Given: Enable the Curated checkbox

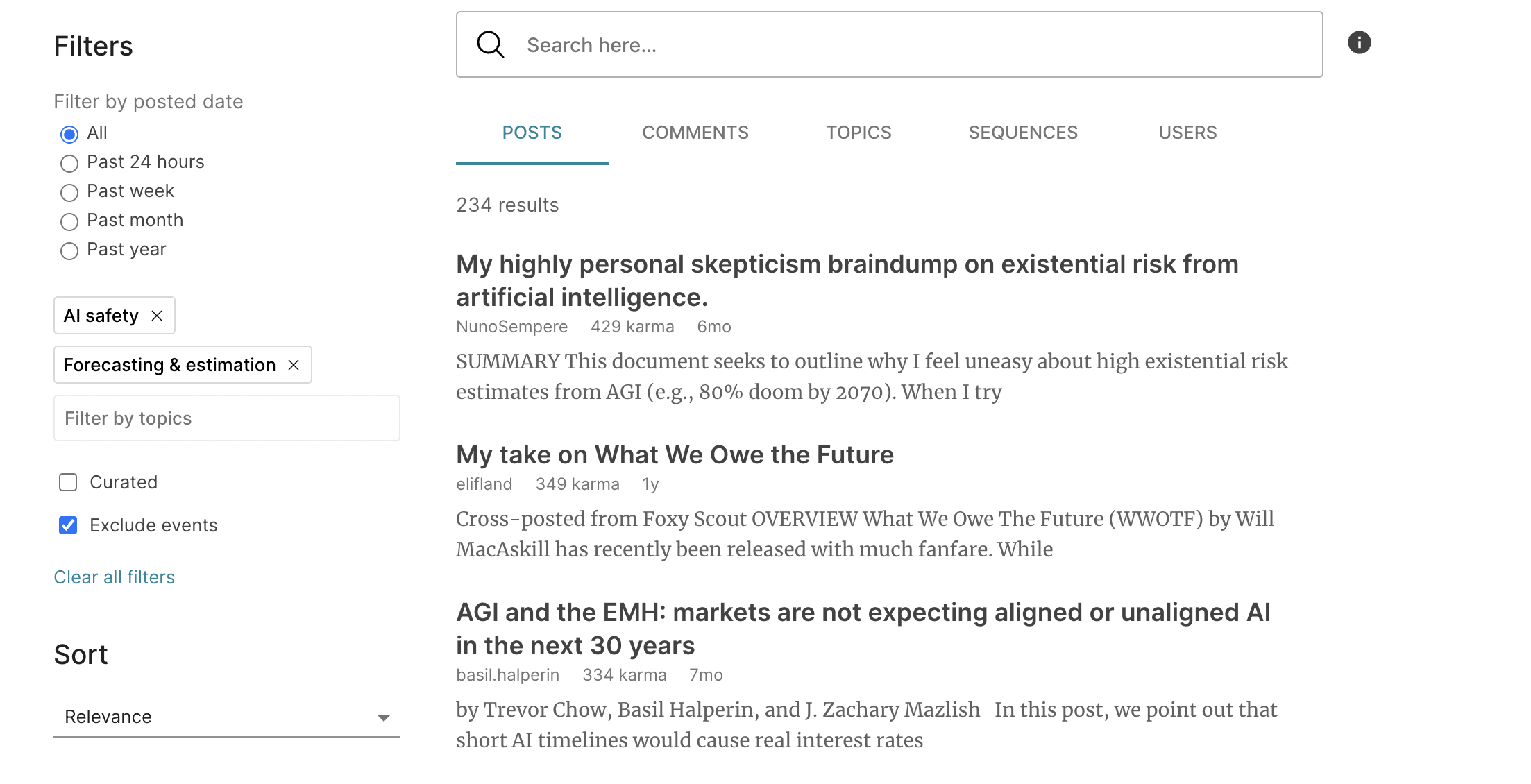Looking at the screenshot, I should 68,482.
